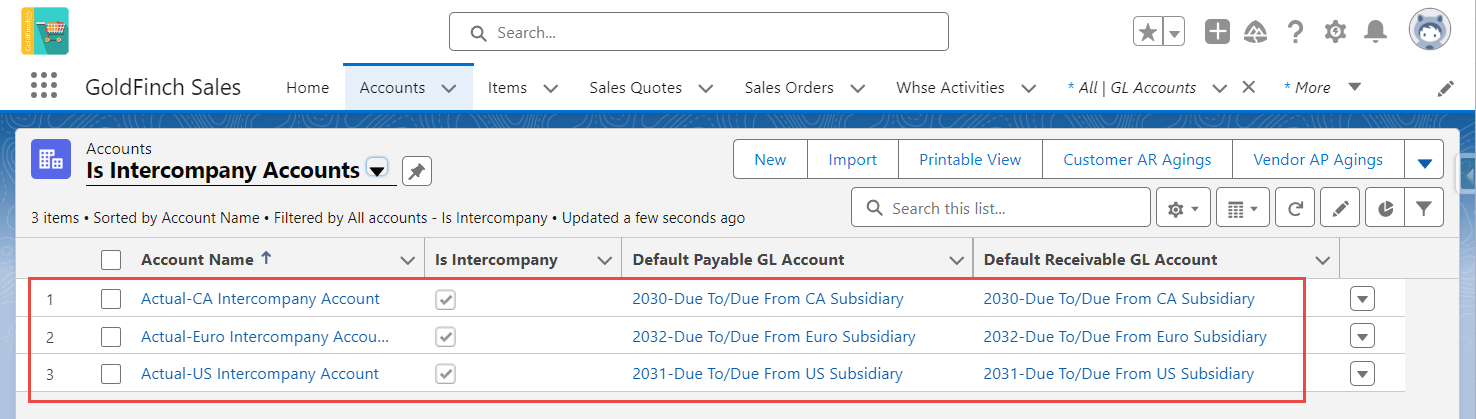1476x419 pixels.
Task: Open the App Launcher dots grid
Action: 44,86
